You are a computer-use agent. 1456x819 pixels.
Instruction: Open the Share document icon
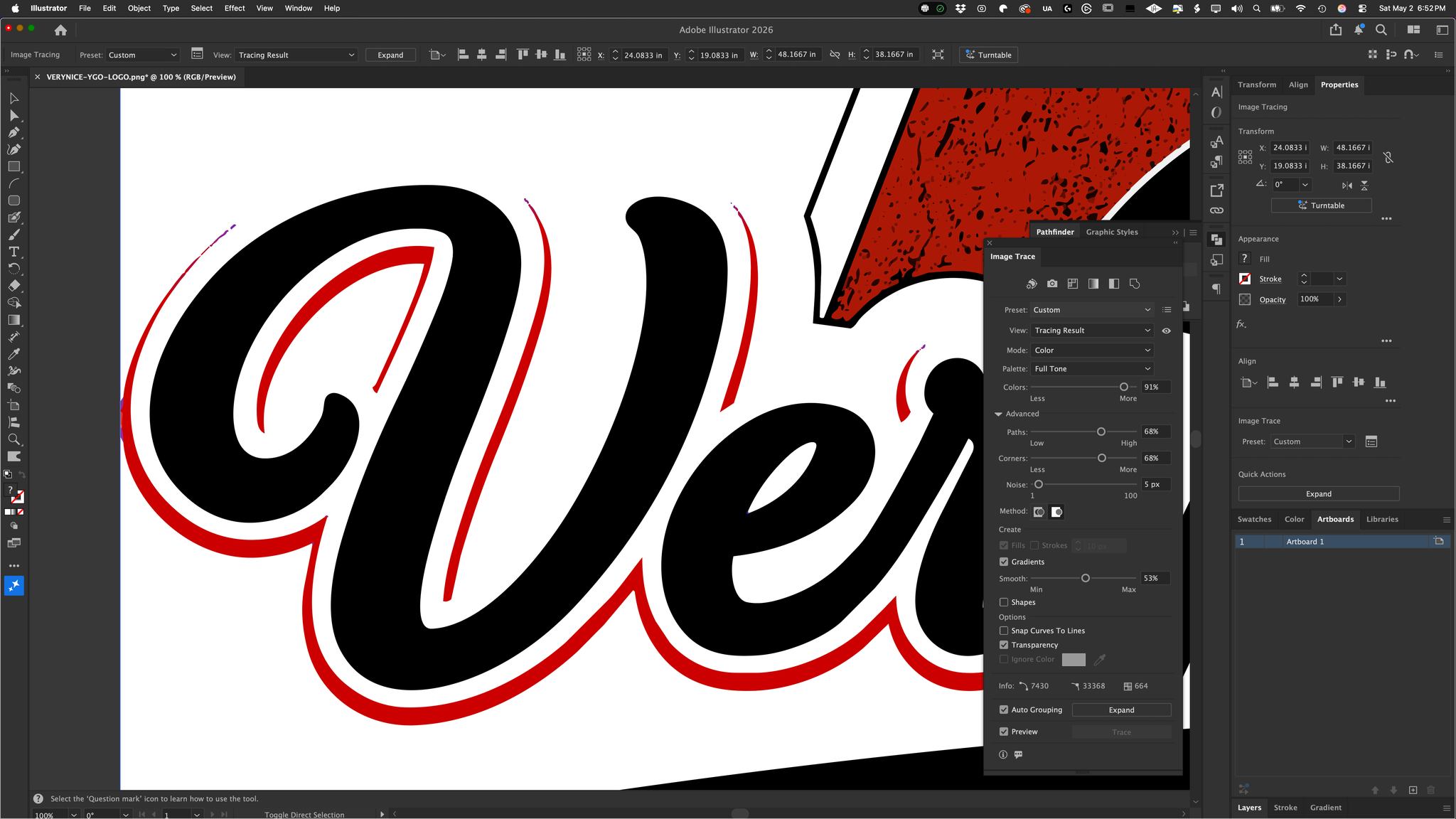1336,30
